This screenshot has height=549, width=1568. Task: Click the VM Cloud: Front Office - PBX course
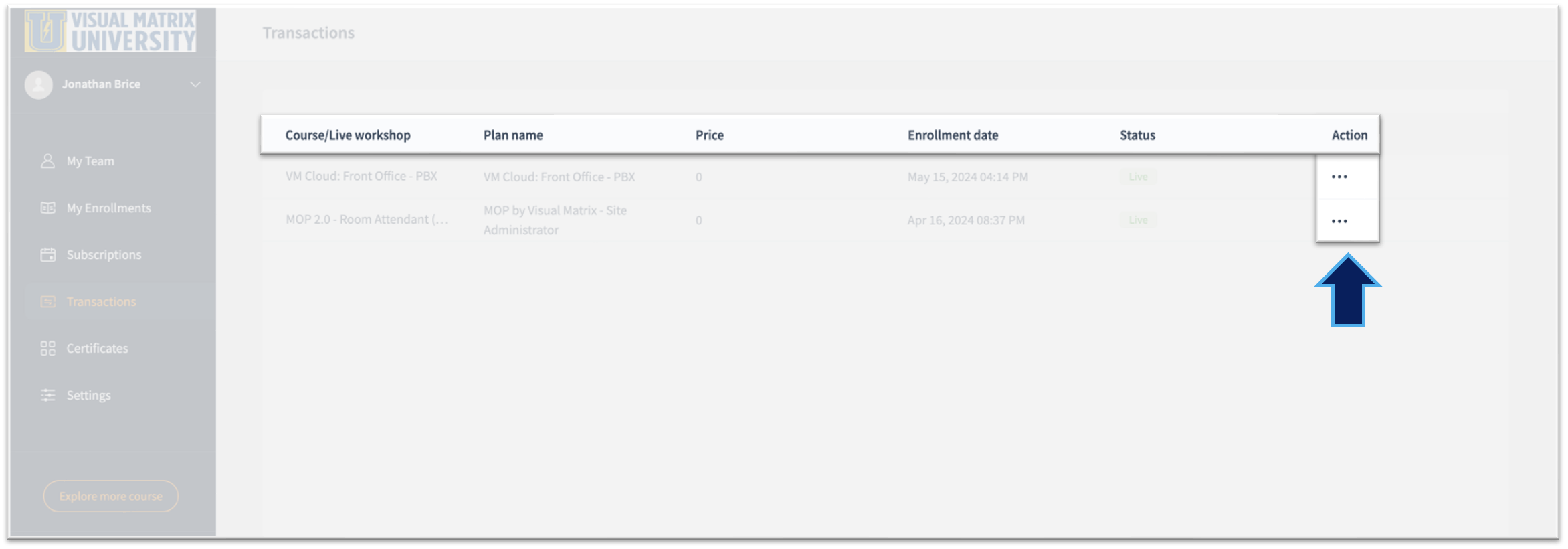[x=361, y=177]
